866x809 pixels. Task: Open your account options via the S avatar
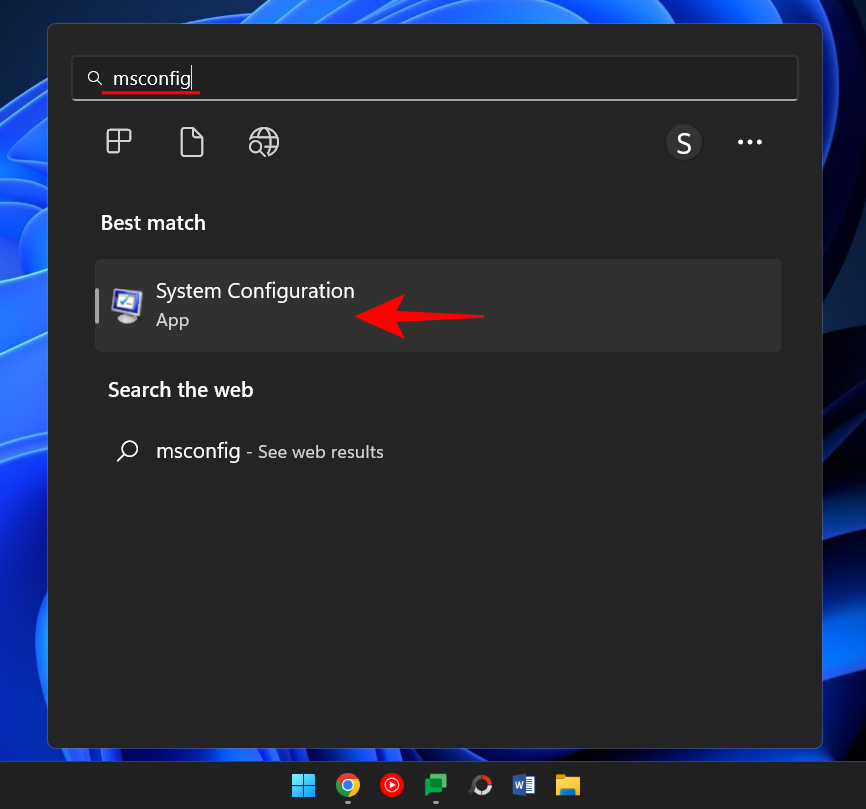(x=684, y=141)
